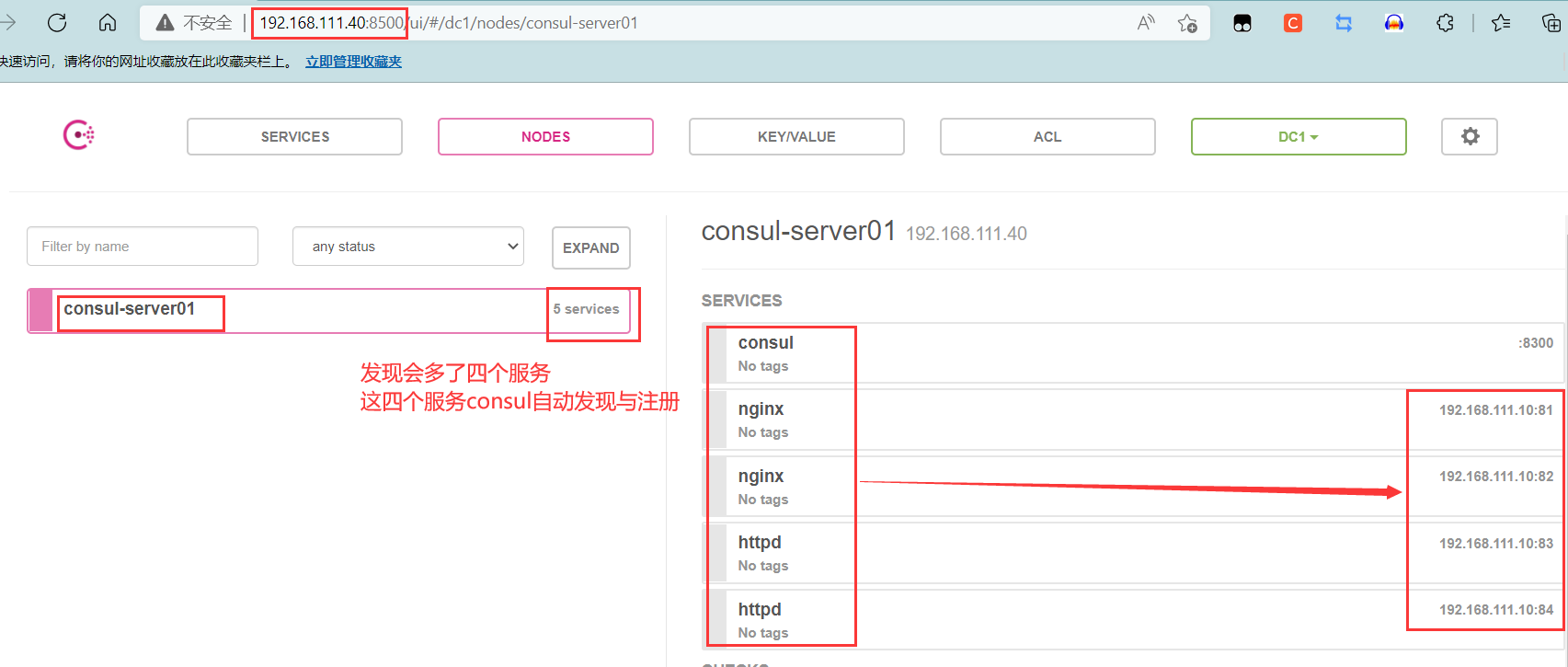Open the any status filter dropdown
The height and width of the screenshot is (667, 1568).
(408, 247)
